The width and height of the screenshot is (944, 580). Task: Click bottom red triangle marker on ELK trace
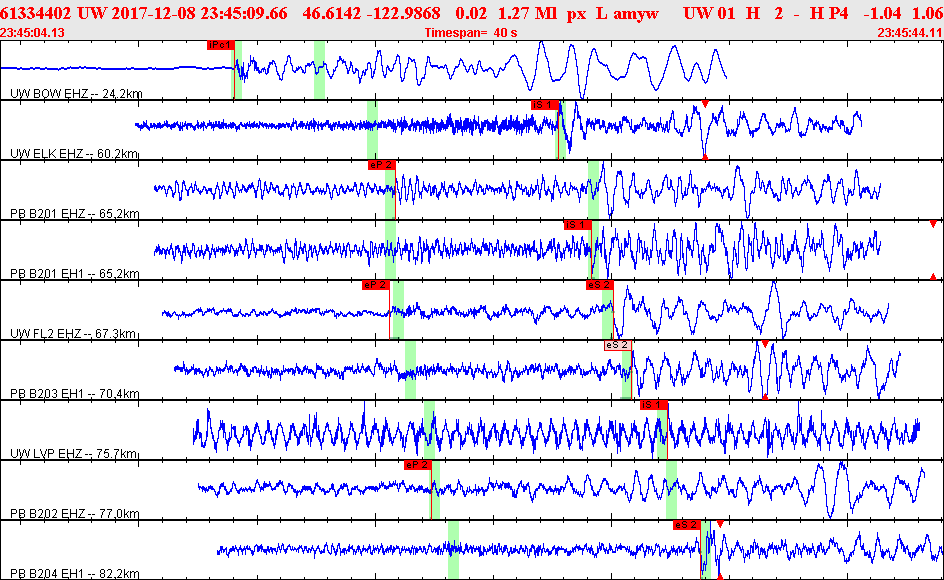705,157
